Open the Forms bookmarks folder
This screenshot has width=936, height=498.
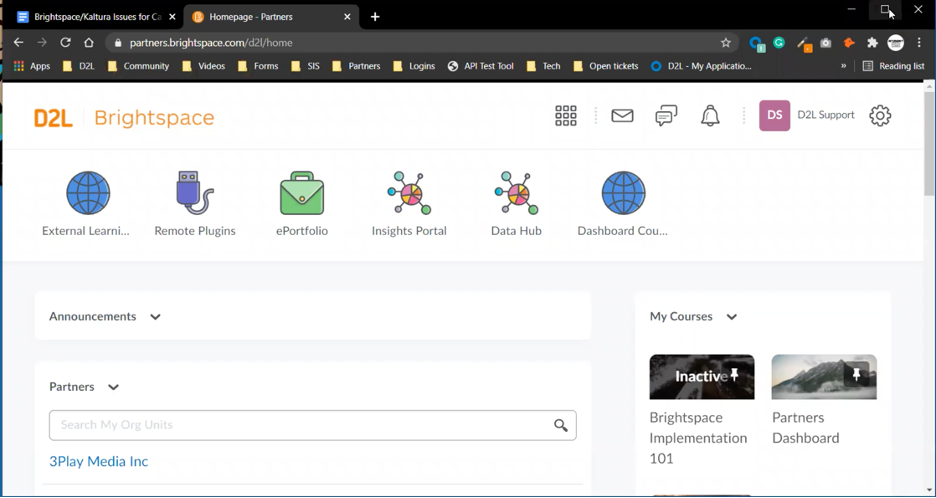click(258, 66)
